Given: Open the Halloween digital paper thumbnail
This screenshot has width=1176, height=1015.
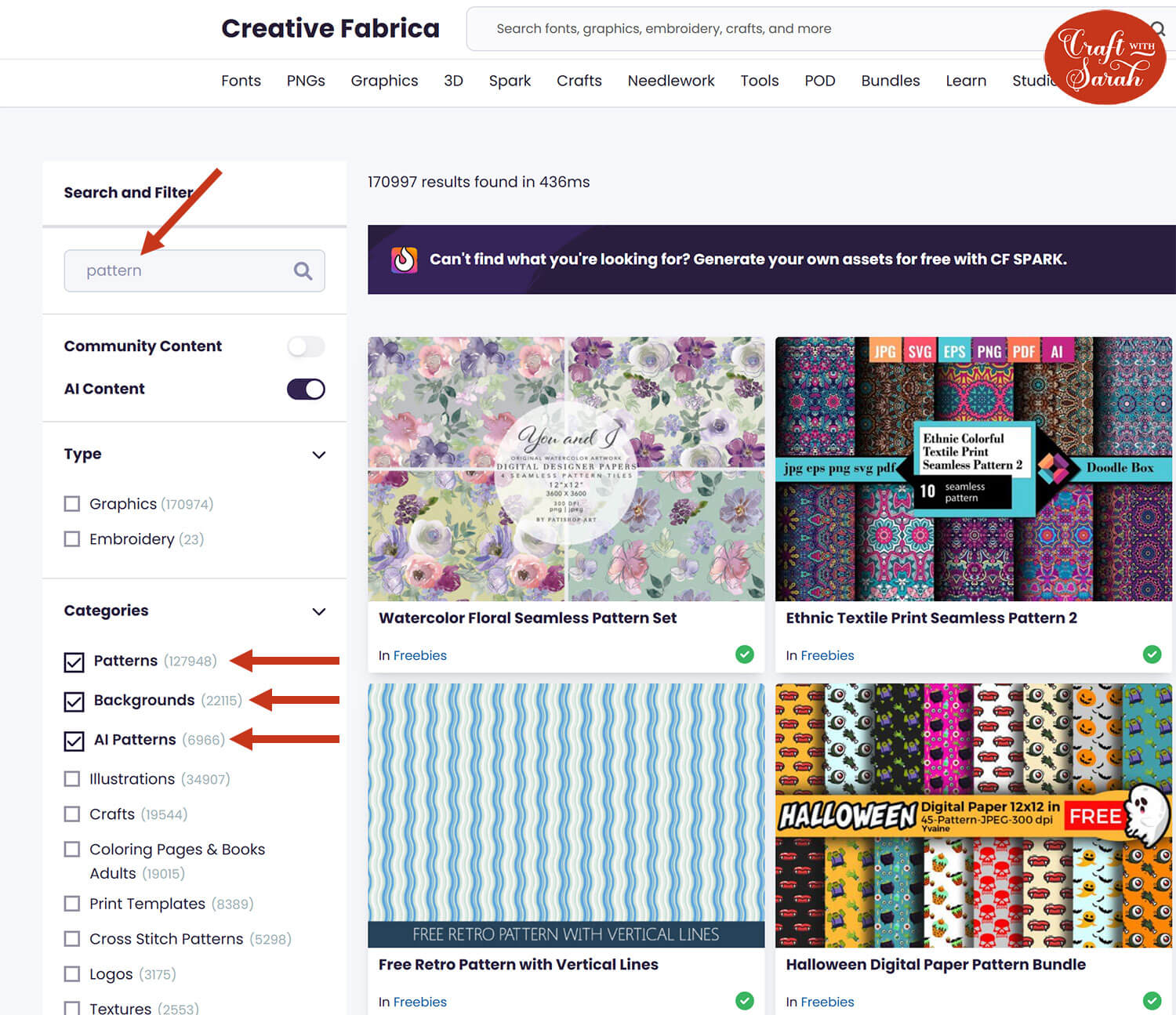Looking at the screenshot, I should tap(974, 815).
